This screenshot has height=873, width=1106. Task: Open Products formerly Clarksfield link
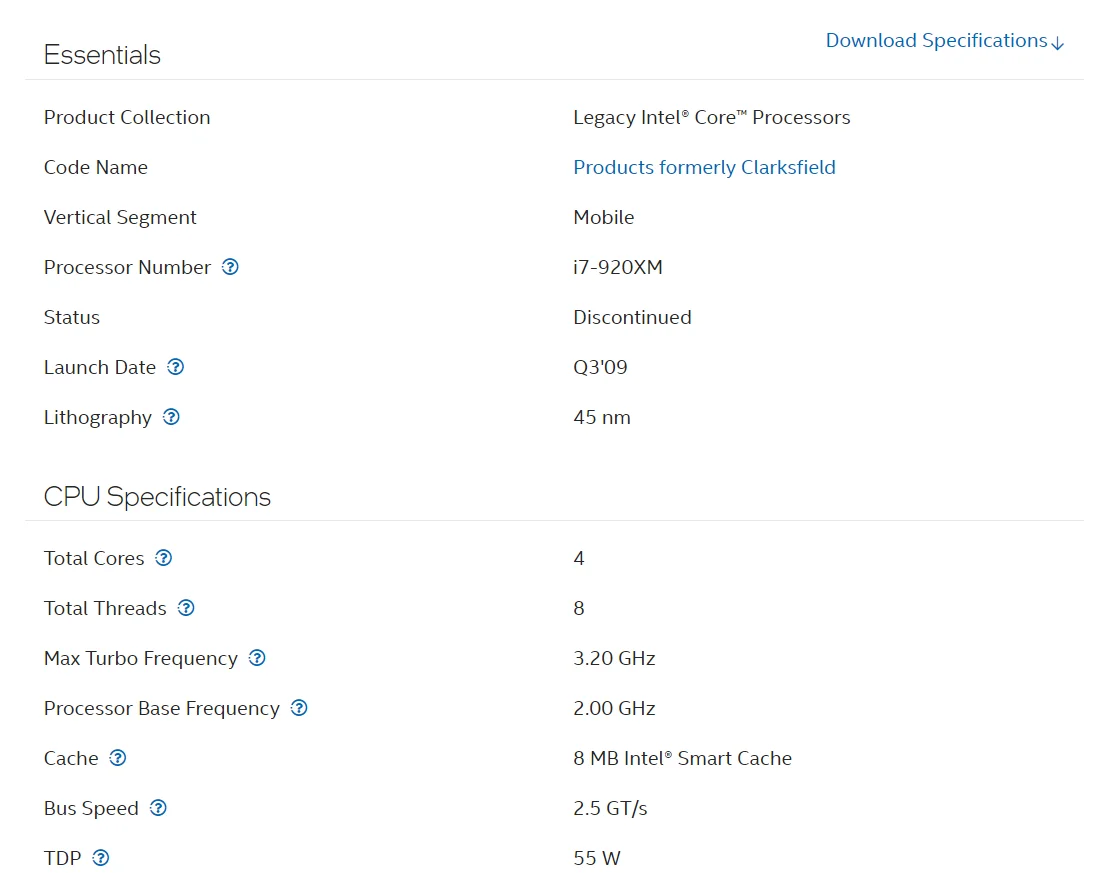tap(704, 167)
